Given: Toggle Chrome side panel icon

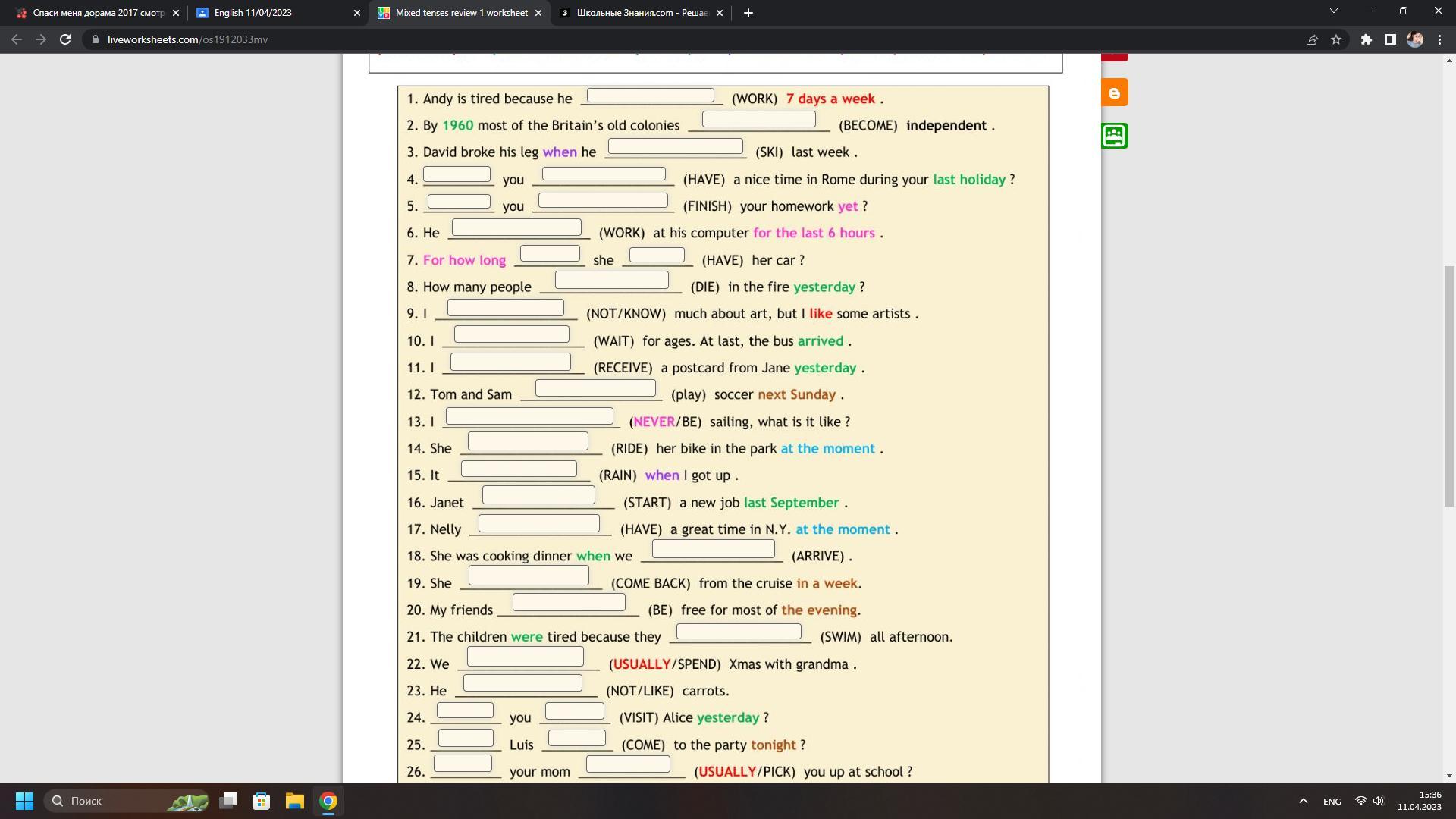Looking at the screenshot, I should (x=1390, y=39).
